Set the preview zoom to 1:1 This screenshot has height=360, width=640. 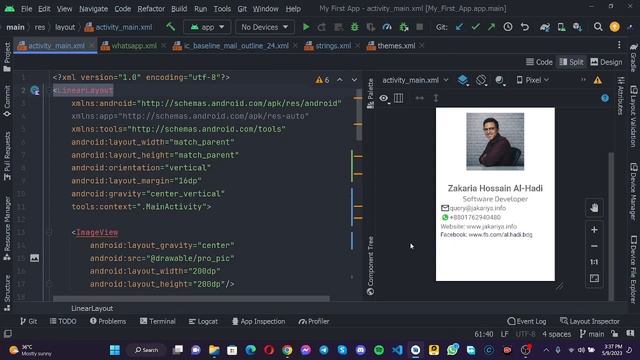pos(594,262)
